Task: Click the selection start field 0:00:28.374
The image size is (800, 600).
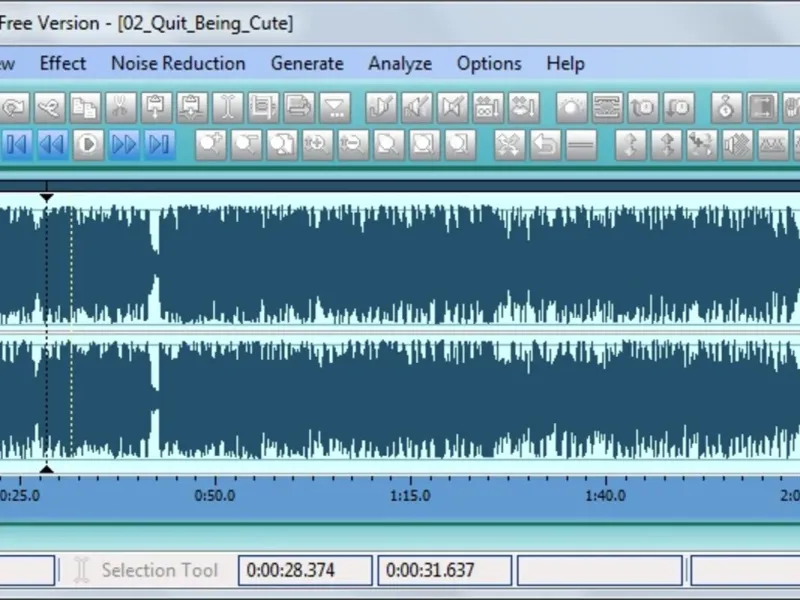Action: (x=305, y=570)
